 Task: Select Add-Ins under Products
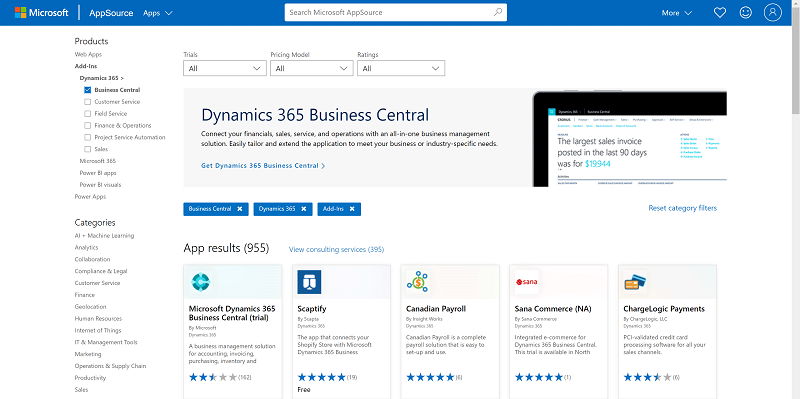click(86, 66)
